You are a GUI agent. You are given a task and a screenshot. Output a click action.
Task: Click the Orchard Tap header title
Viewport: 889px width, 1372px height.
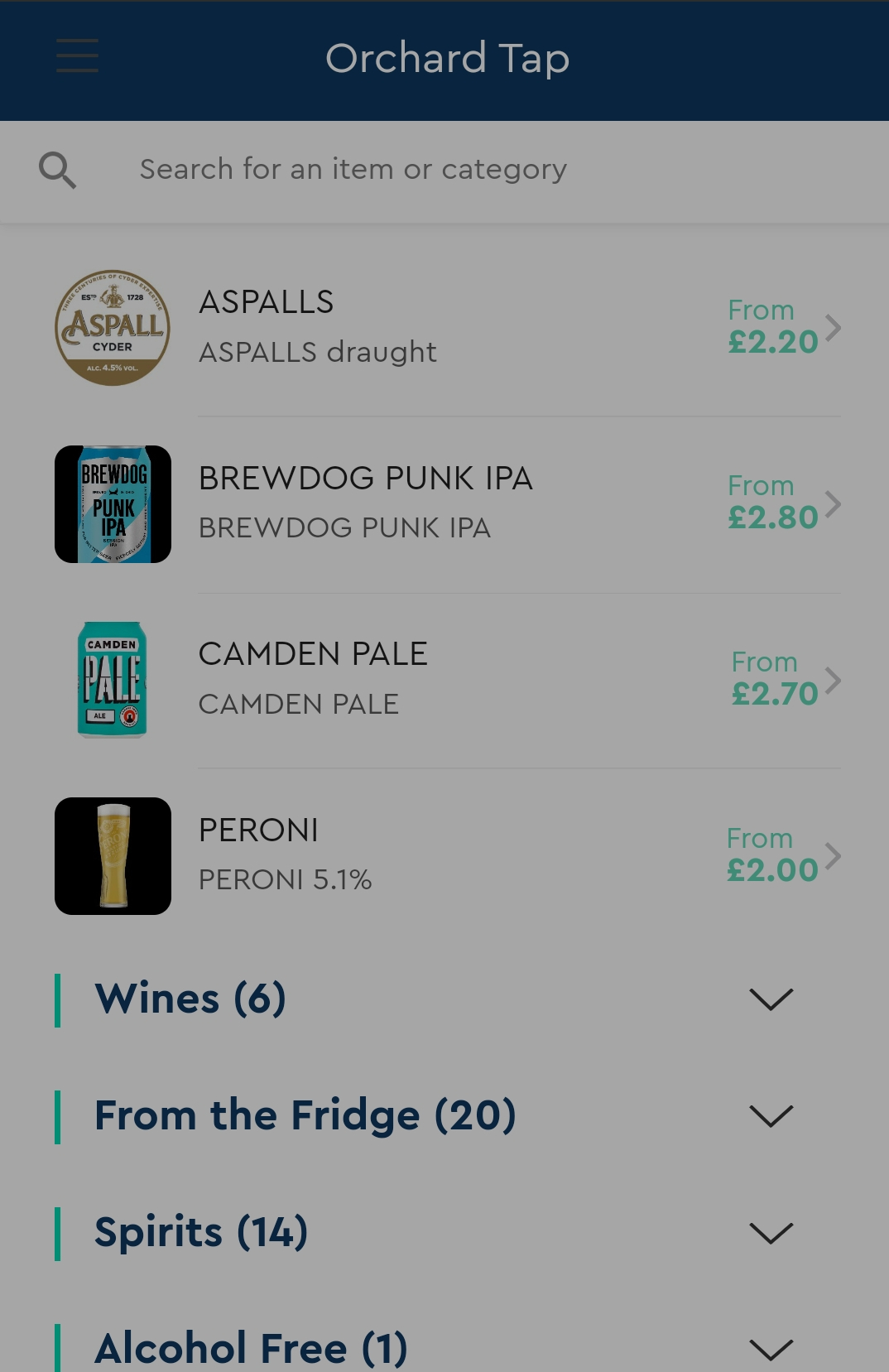pos(447,59)
